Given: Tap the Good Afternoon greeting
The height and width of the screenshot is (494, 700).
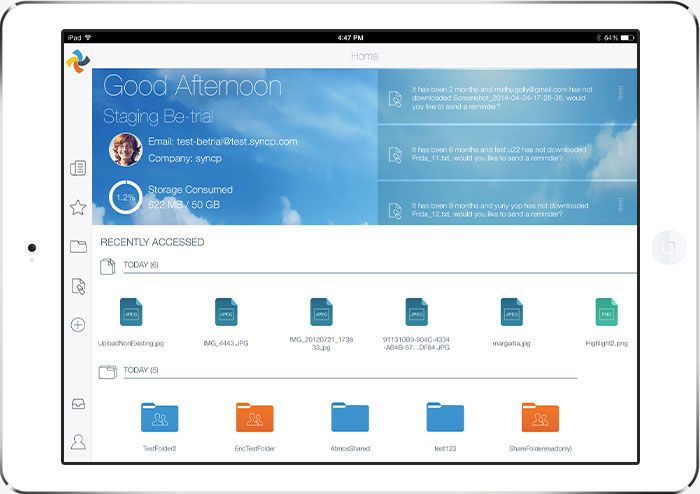Looking at the screenshot, I should tap(192, 86).
